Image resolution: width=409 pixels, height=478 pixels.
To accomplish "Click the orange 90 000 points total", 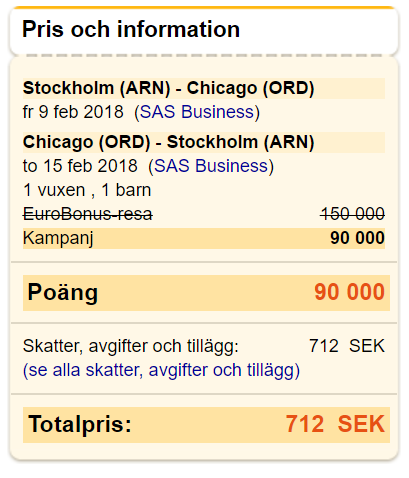I will [x=350, y=292].
